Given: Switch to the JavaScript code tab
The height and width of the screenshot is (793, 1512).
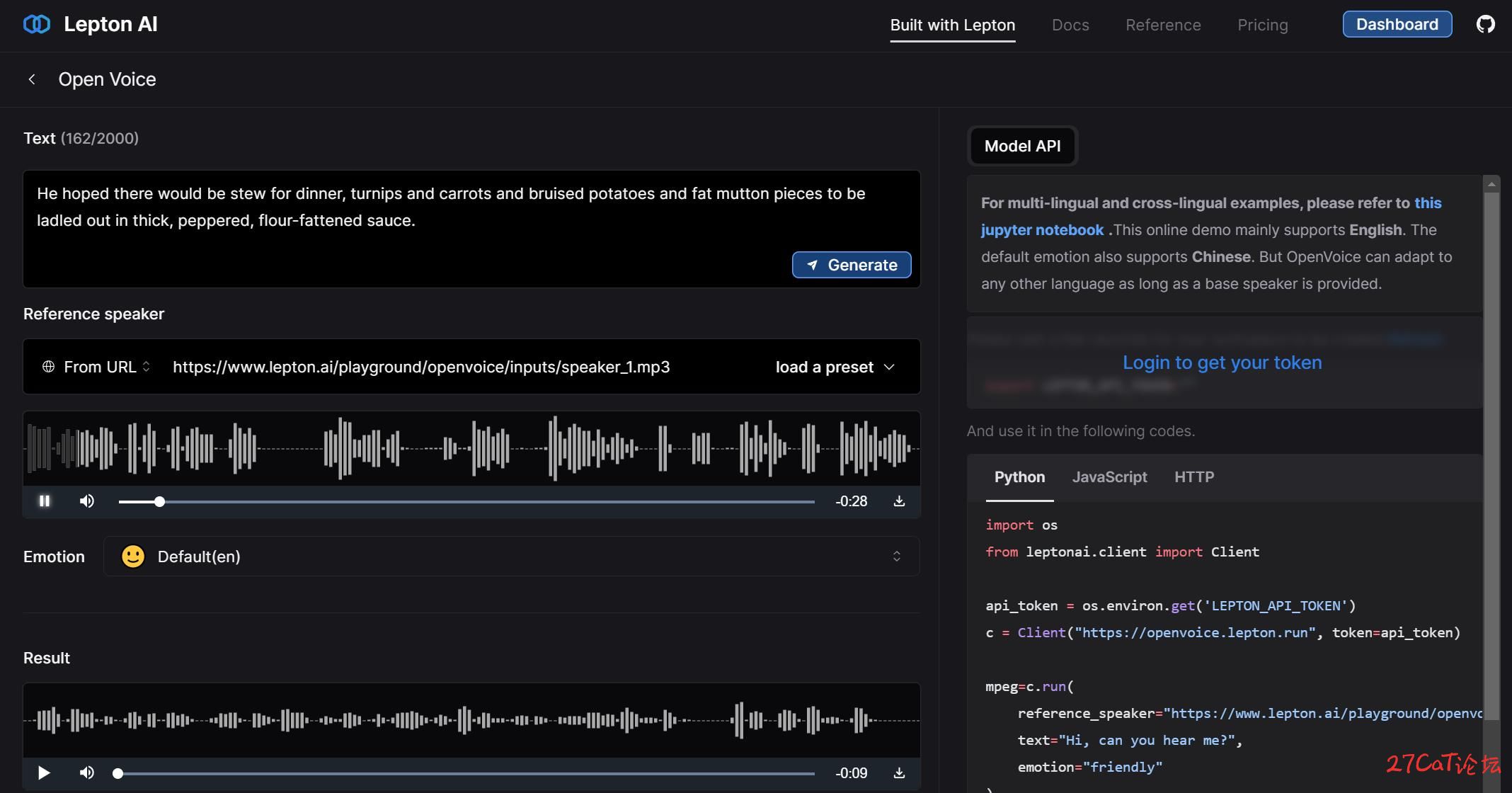Looking at the screenshot, I should pos(1109,477).
